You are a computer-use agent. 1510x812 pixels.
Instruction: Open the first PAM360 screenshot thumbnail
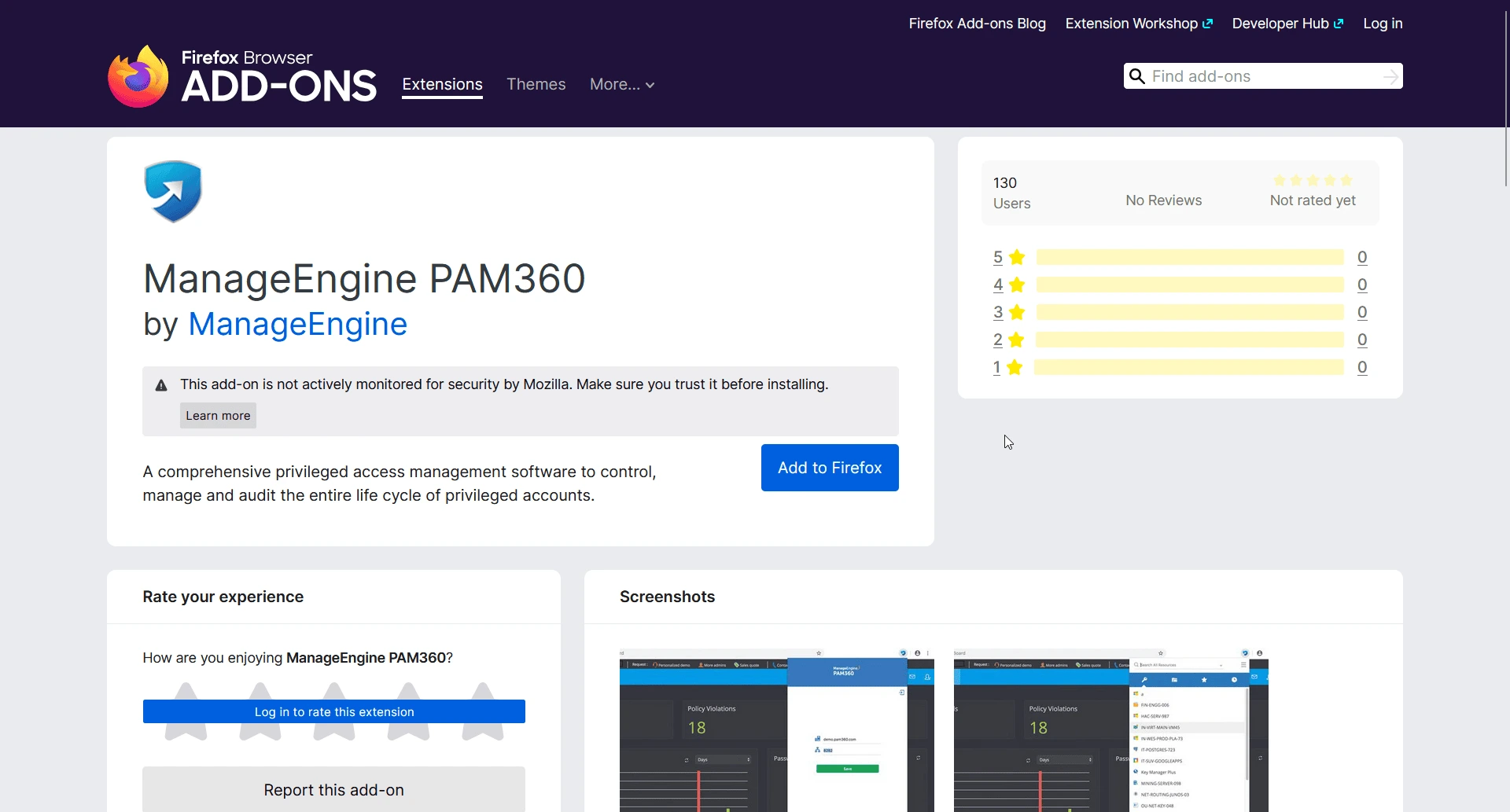tap(777, 730)
